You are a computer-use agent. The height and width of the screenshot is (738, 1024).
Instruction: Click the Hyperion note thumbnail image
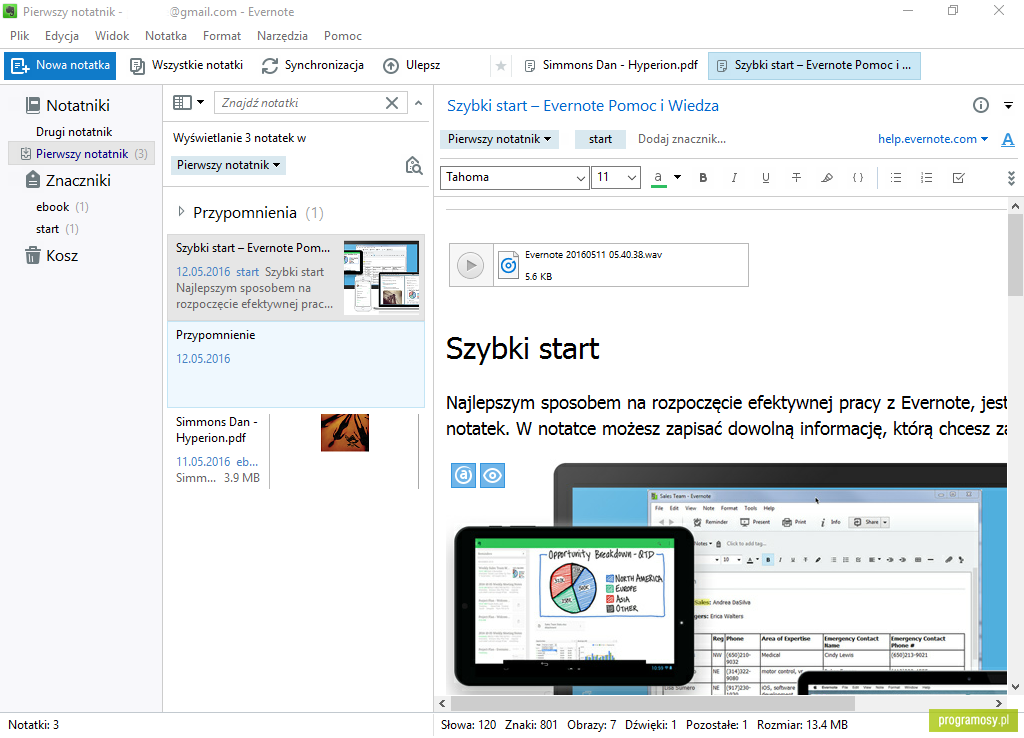345,432
